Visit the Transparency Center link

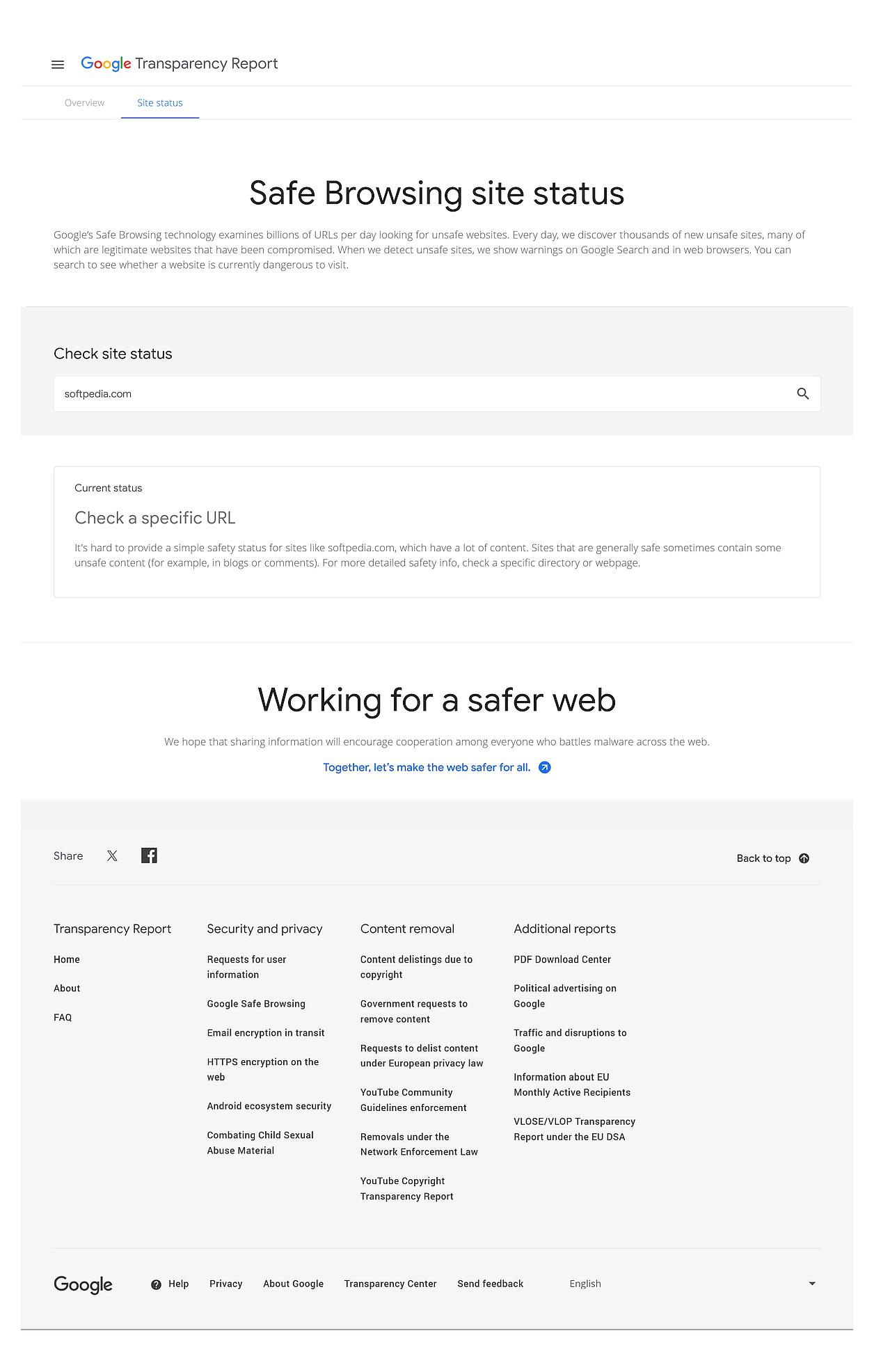coord(390,1284)
